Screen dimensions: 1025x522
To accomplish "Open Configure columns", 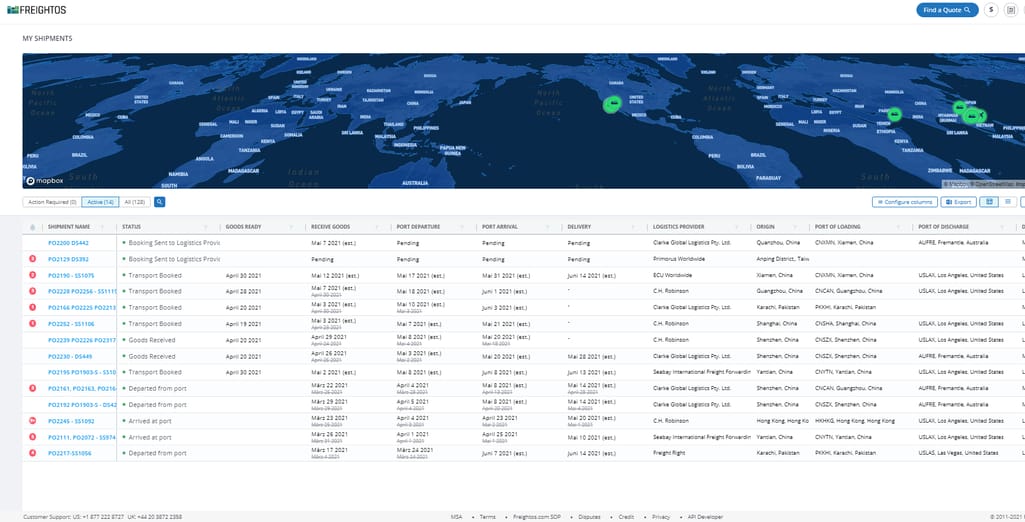I will pyautogui.click(x=905, y=202).
